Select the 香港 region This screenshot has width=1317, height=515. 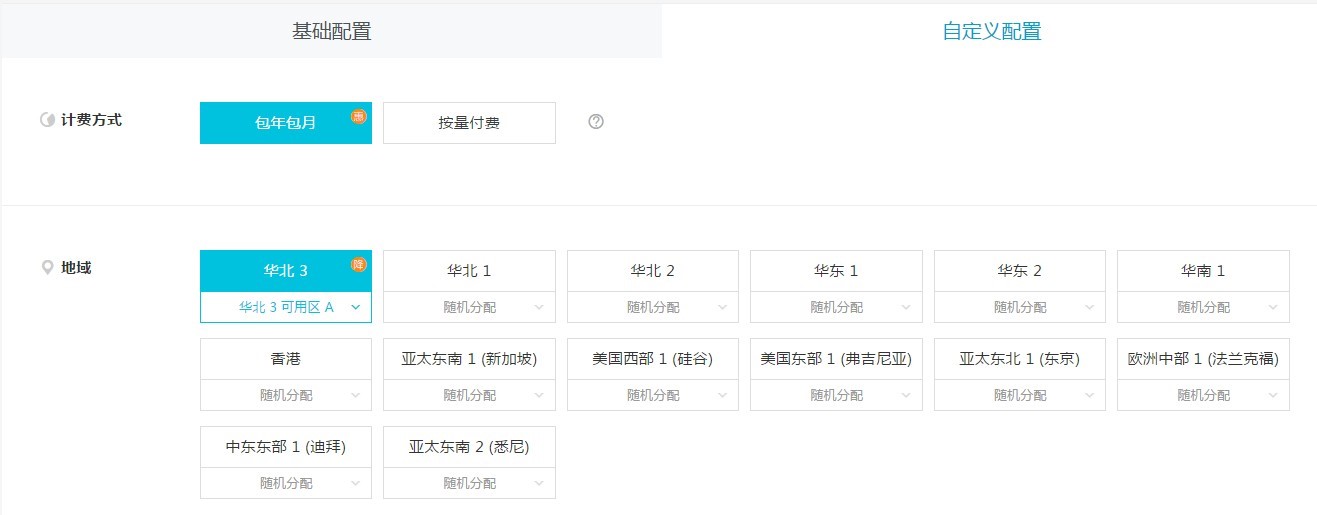[x=286, y=359]
